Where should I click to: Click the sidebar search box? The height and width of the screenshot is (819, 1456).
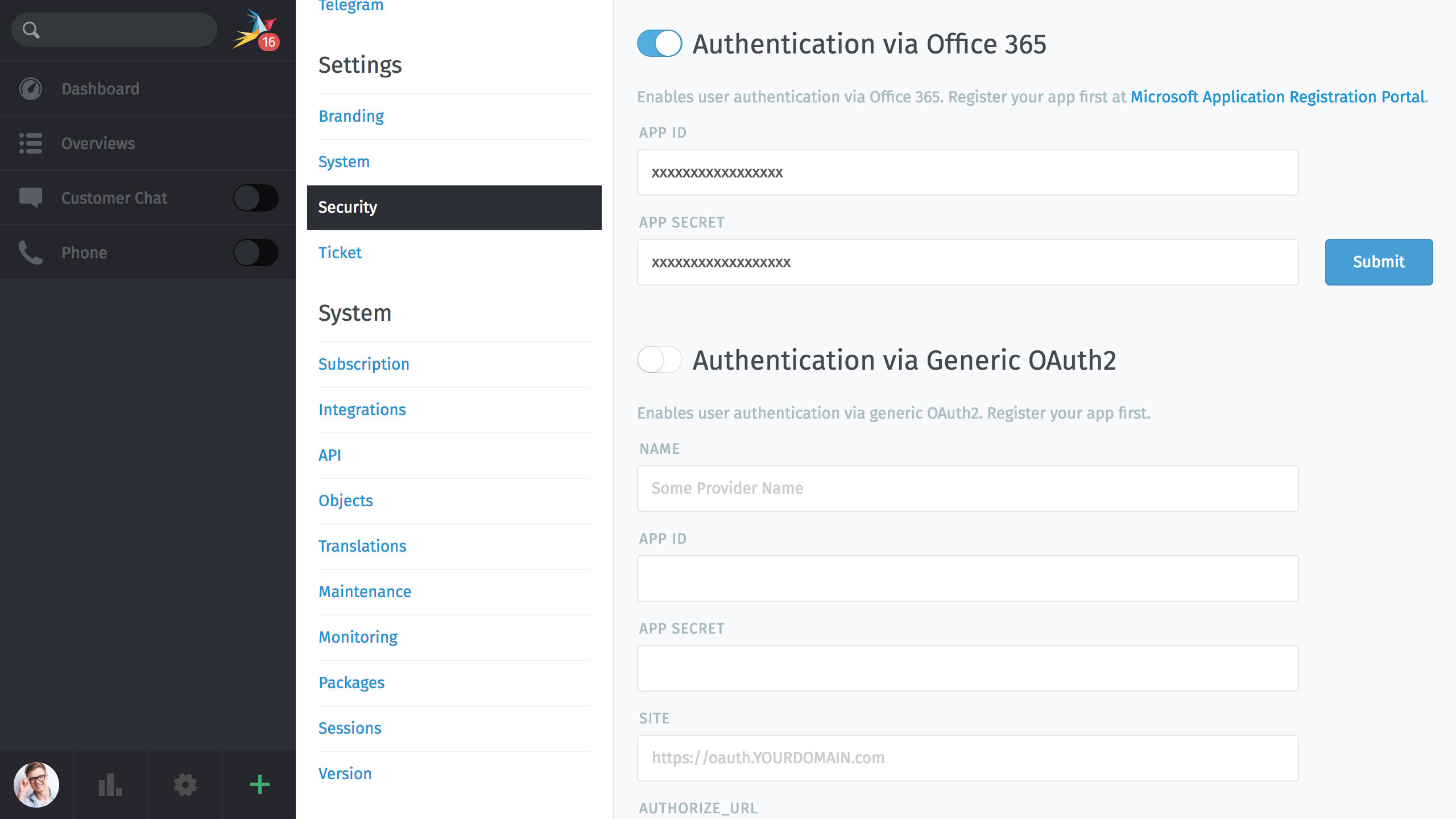click(x=114, y=30)
